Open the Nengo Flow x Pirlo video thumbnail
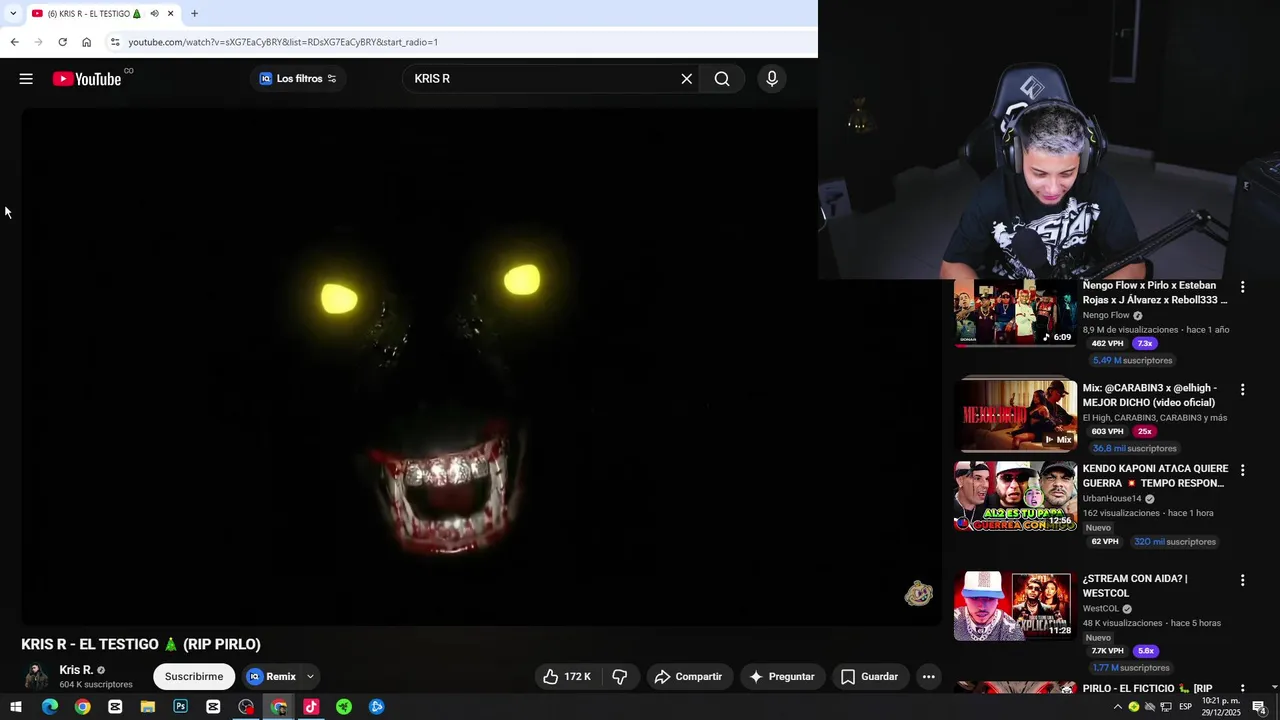Viewport: 1280px width, 720px height. point(1015,313)
